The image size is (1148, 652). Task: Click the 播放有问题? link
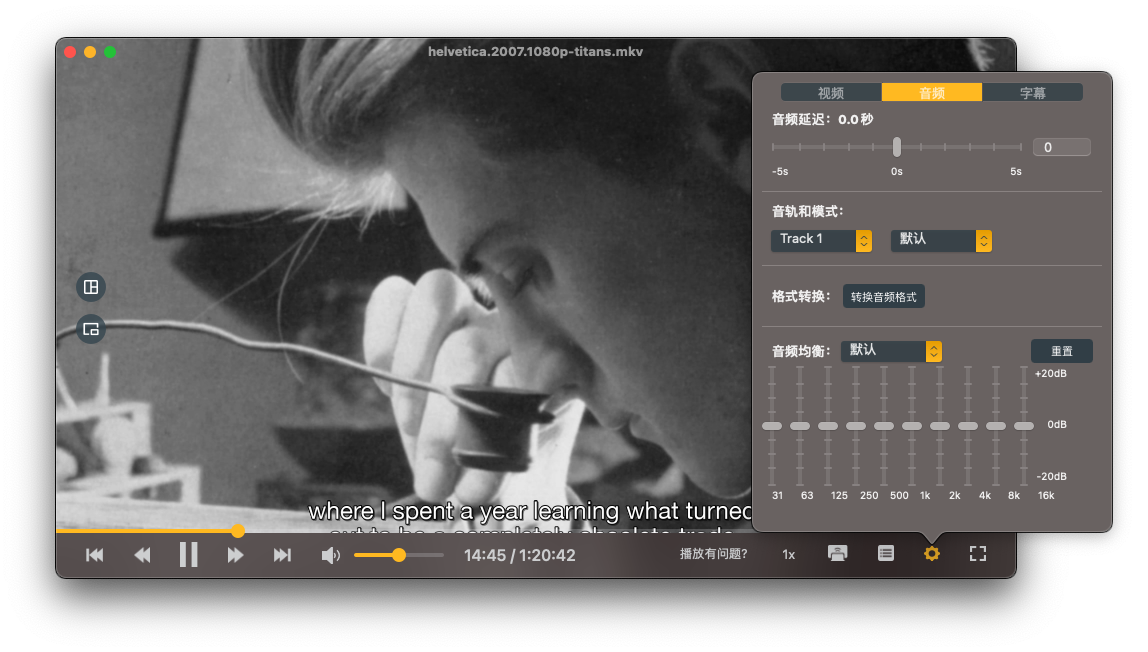coord(714,554)
